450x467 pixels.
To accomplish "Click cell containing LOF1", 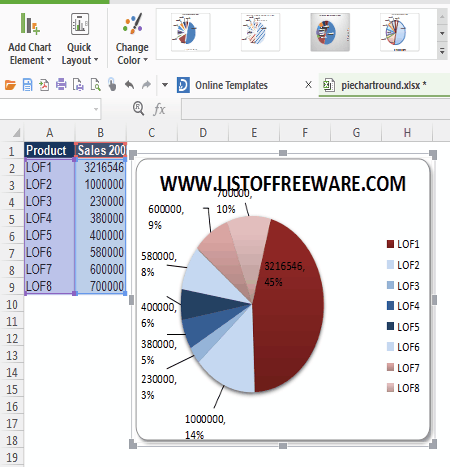I will [49, 167].
